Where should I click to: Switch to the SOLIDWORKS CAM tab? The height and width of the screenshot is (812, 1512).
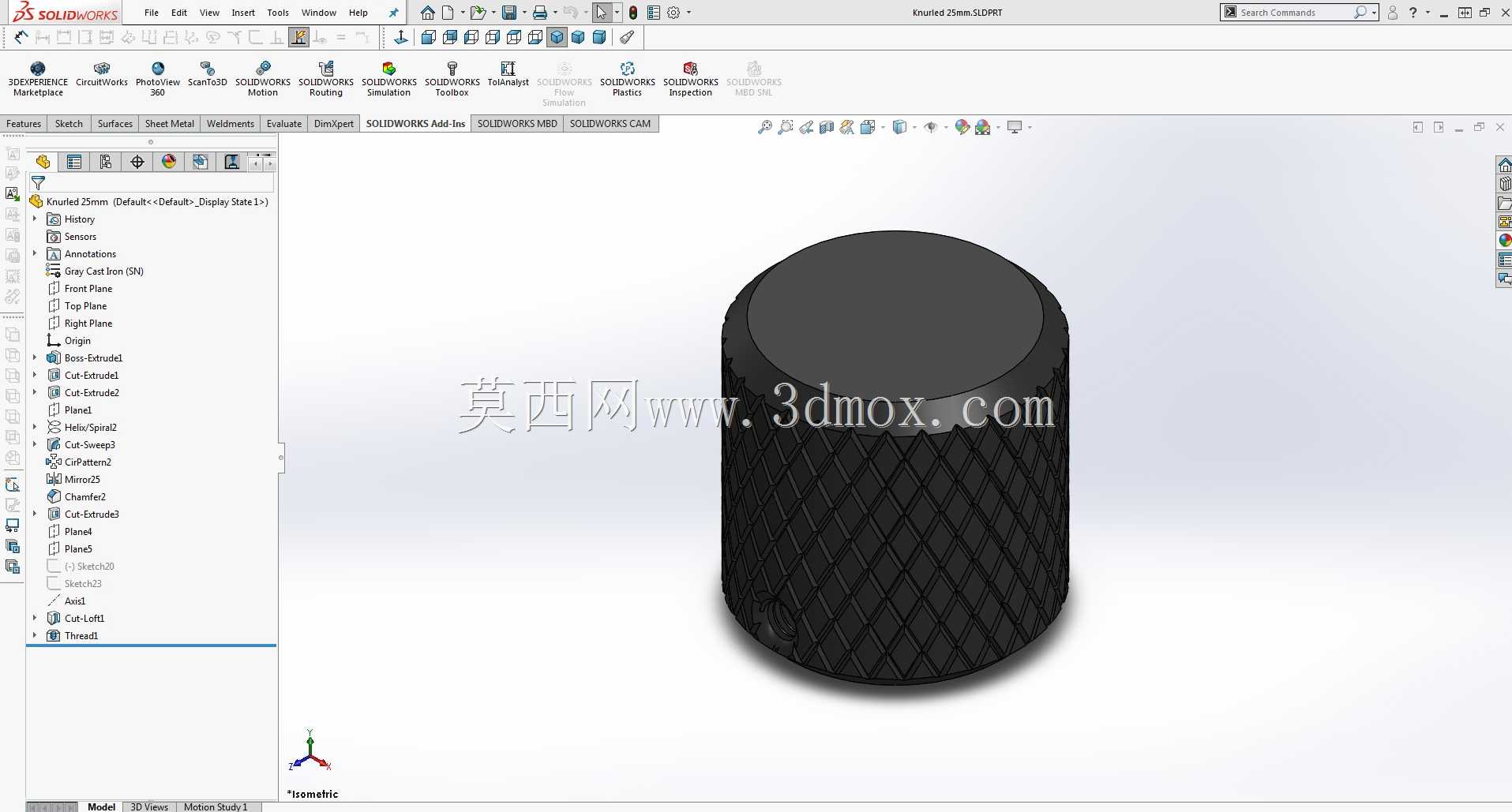610,124
